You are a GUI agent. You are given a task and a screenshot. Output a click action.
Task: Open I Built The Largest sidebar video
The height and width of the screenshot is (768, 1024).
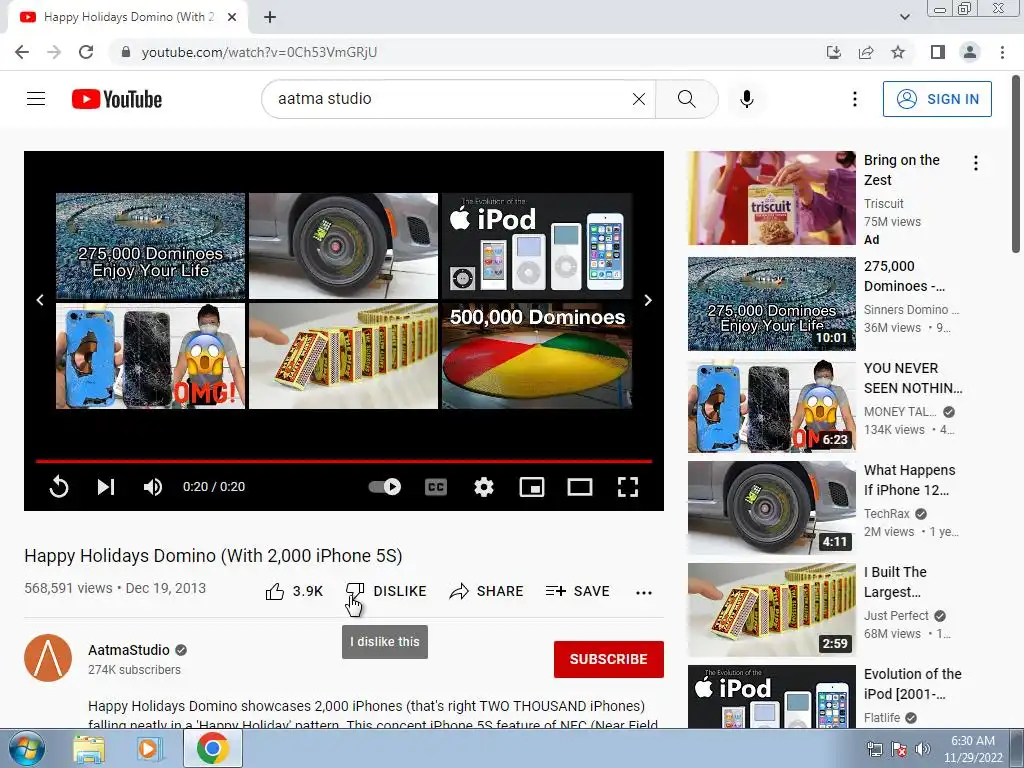tap(771, 609)
